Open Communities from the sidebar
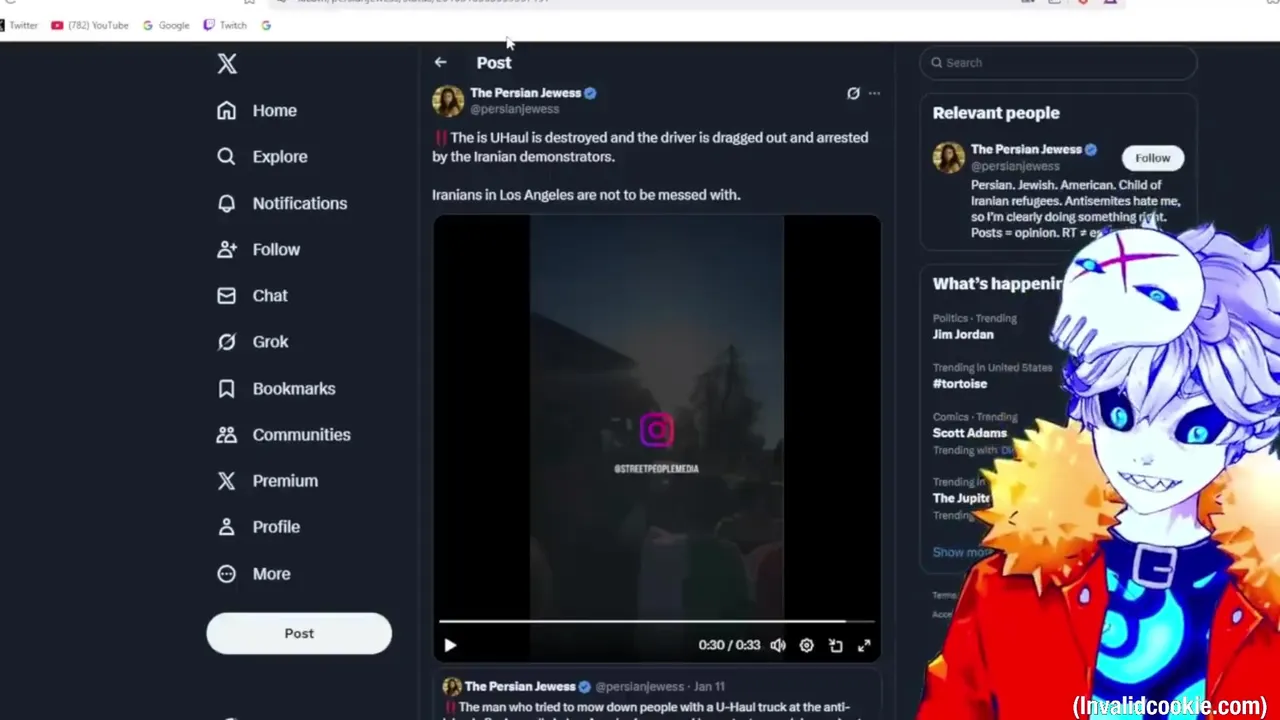The width and height of the screenshot is (1280, 720). click(284, 434)
